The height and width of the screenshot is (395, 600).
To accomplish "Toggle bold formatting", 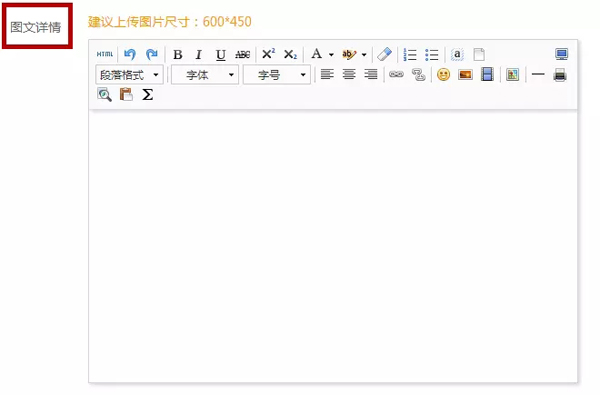I will point(178,55).
